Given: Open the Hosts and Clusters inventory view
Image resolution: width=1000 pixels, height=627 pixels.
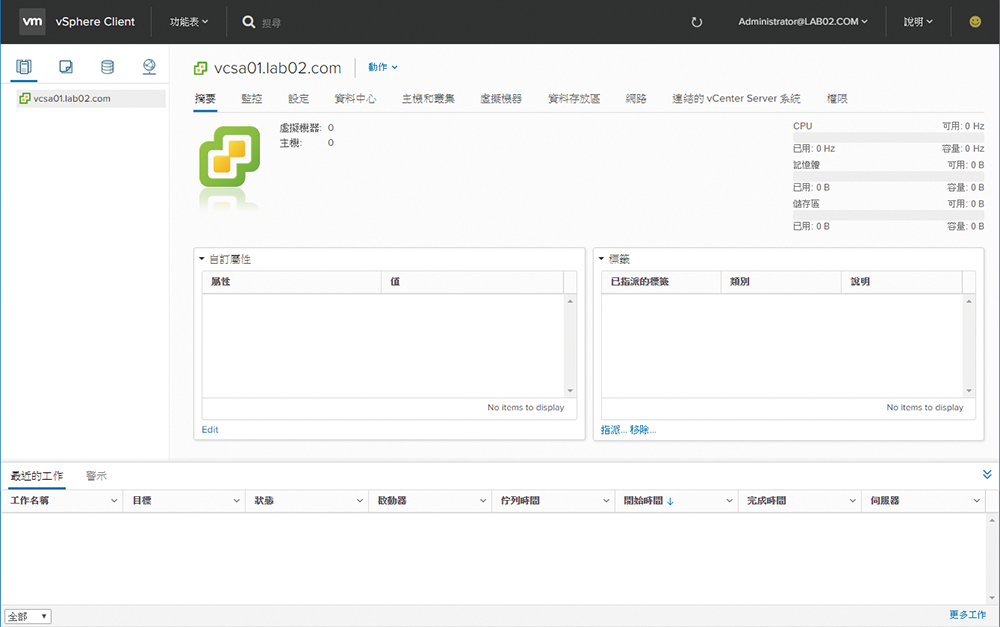Looking at the screenshot, I should pyautogui.click(x=24, y=66).
